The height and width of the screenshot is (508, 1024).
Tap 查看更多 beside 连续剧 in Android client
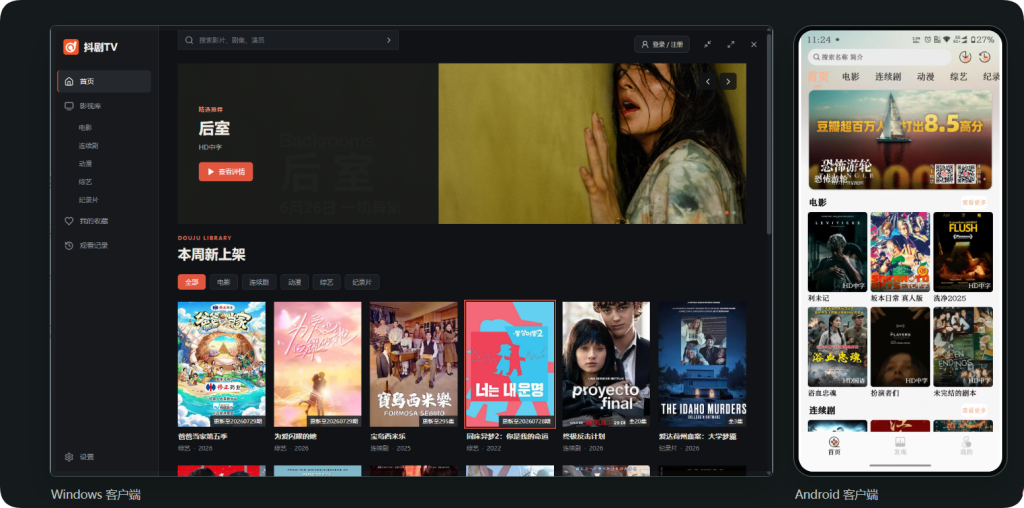pos(974,411)
